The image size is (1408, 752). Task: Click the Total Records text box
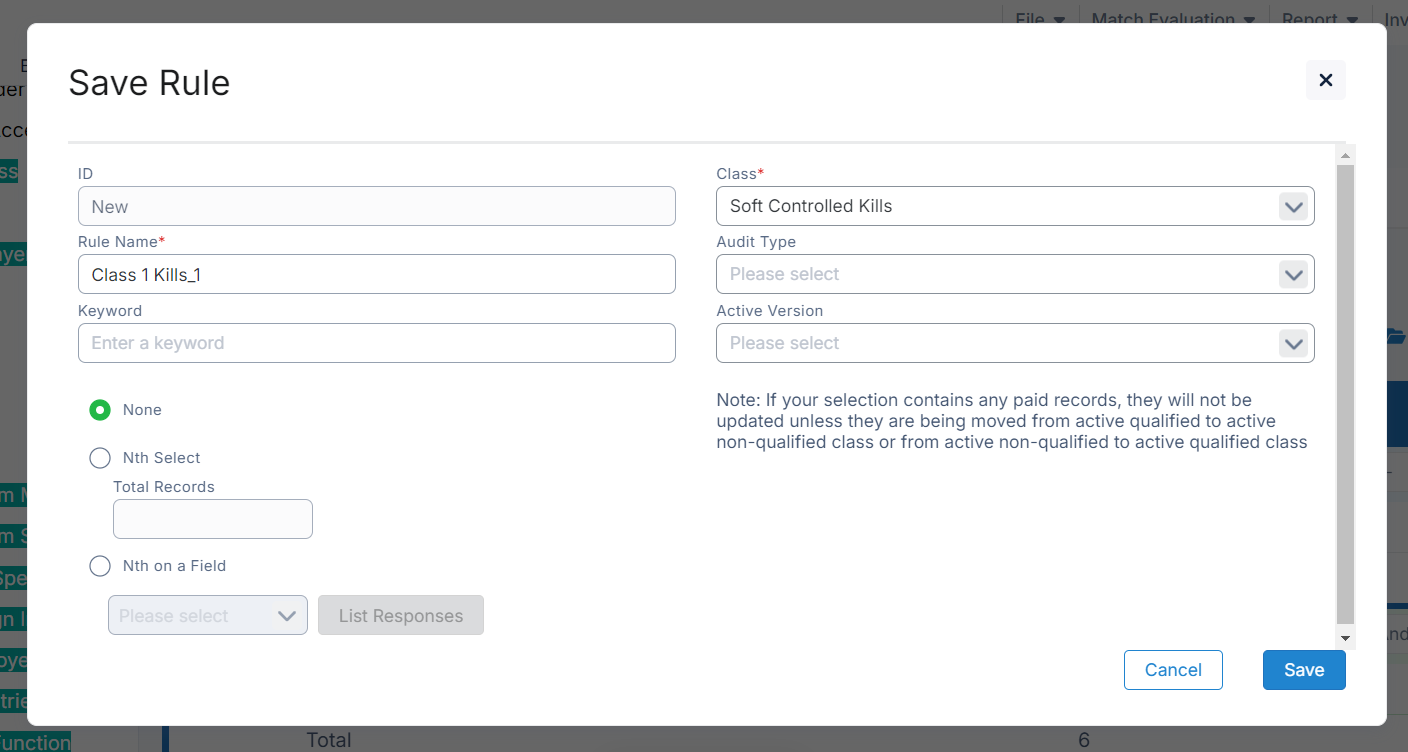(212, 520)
